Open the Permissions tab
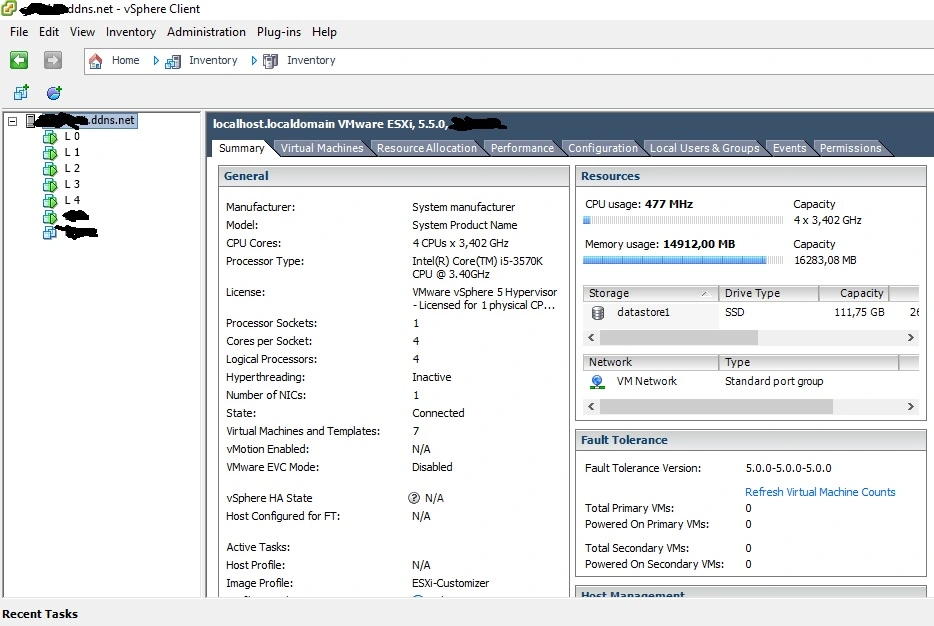 (x=850, y=148)
